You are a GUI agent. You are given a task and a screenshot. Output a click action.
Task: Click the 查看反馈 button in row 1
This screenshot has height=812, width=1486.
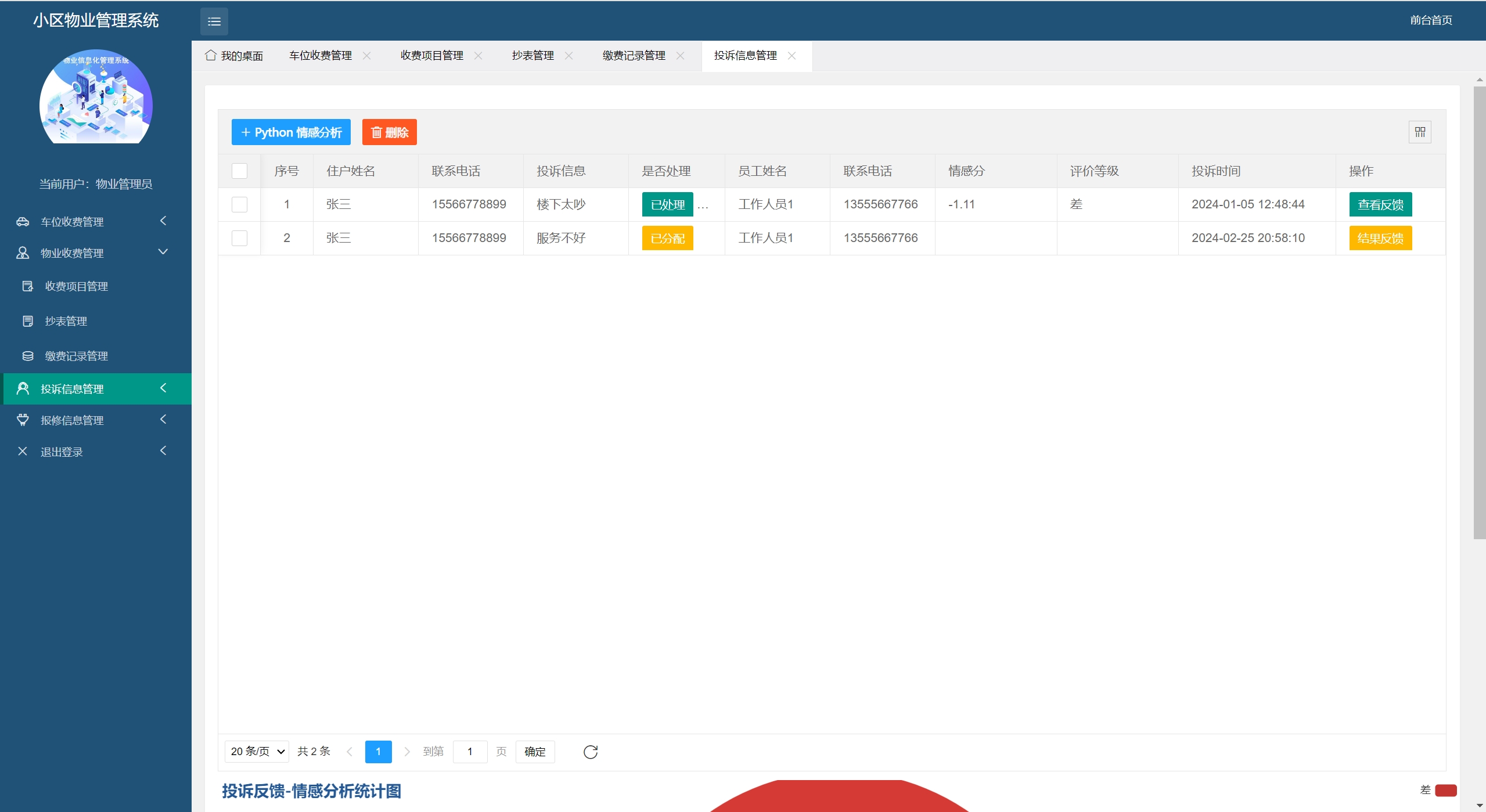[1380, 204]
